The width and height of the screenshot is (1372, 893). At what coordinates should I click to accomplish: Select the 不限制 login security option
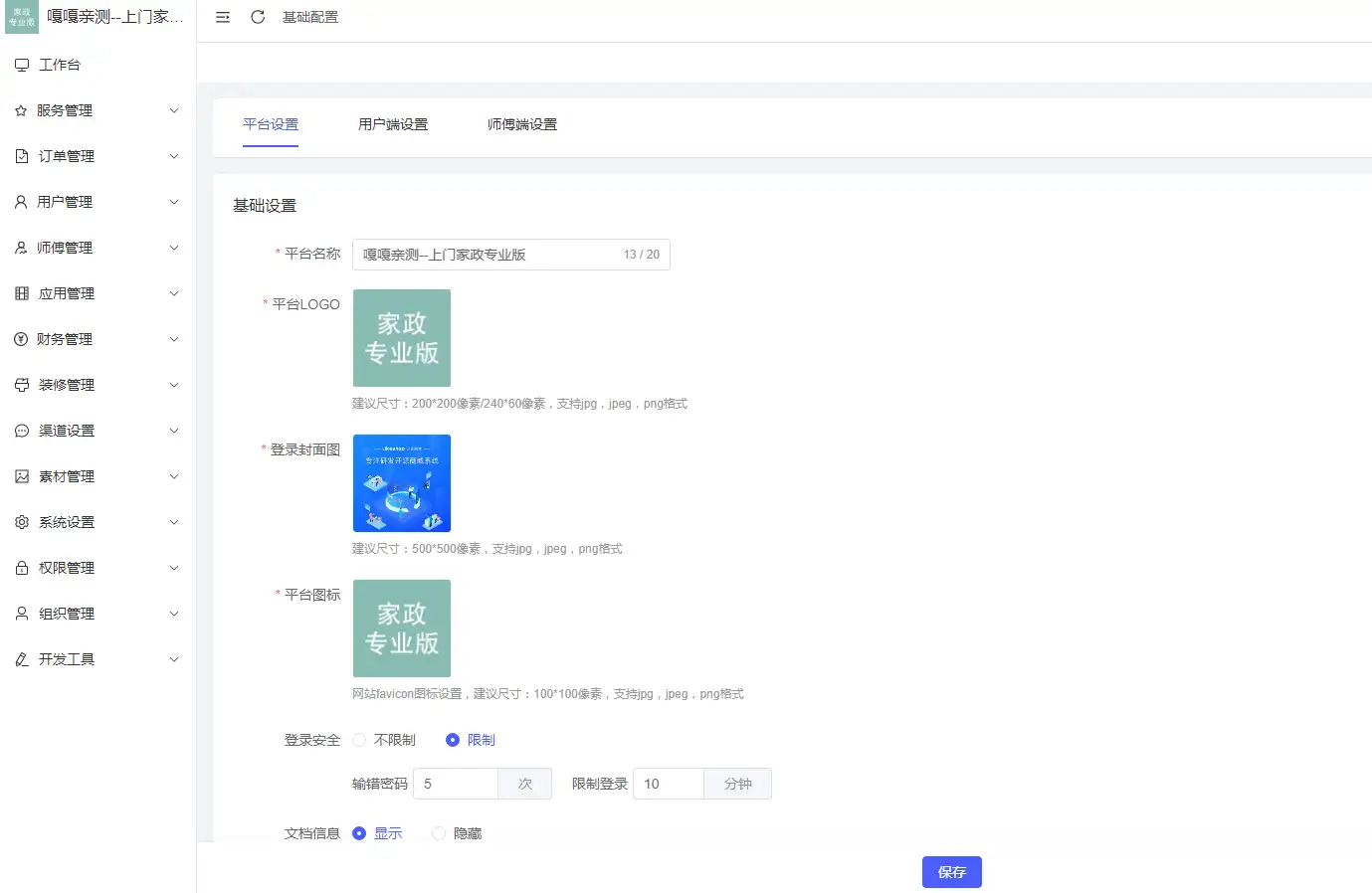click(358, 739)
